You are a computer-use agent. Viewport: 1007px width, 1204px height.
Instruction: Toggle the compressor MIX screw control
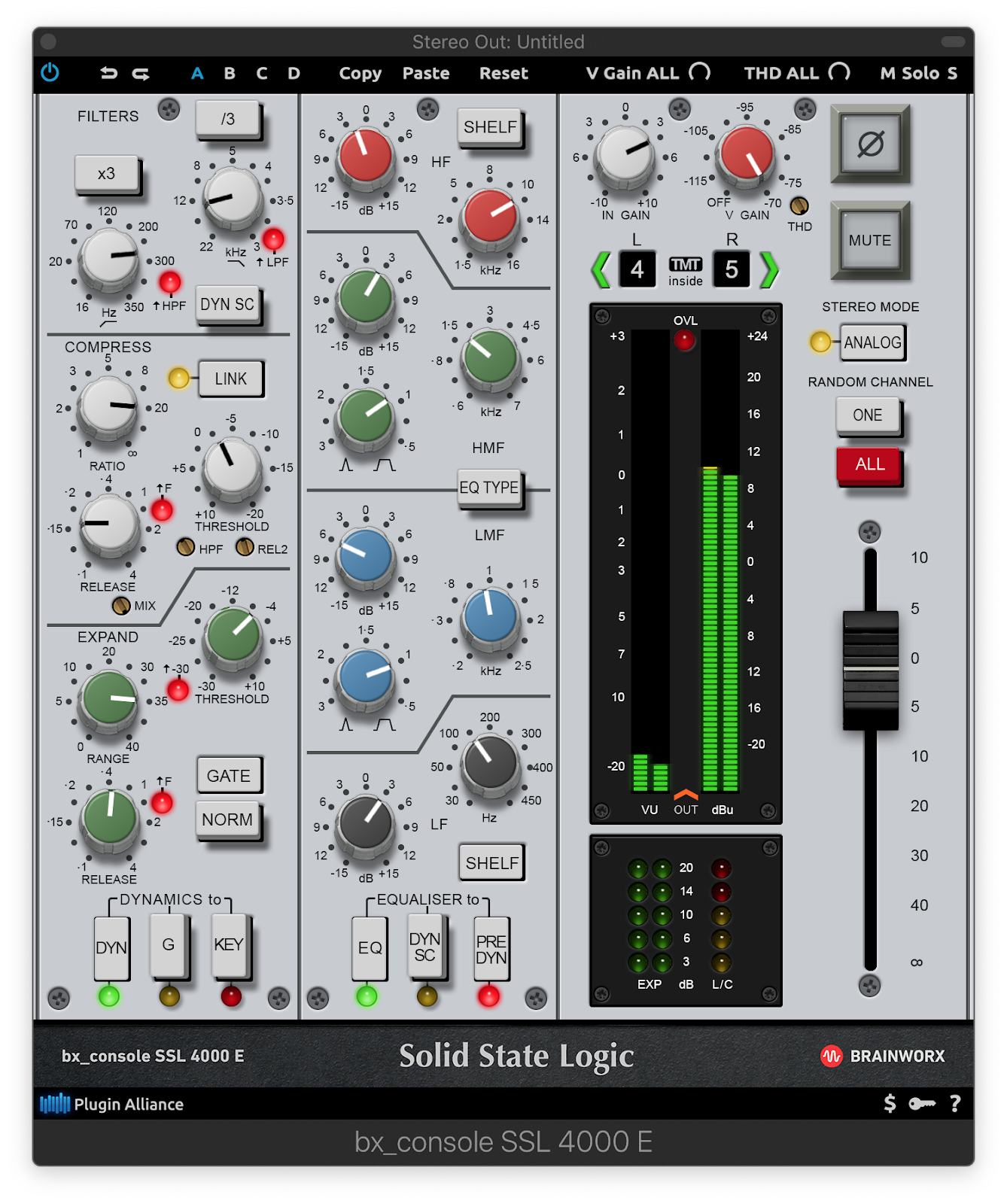[x=120, y=605]
